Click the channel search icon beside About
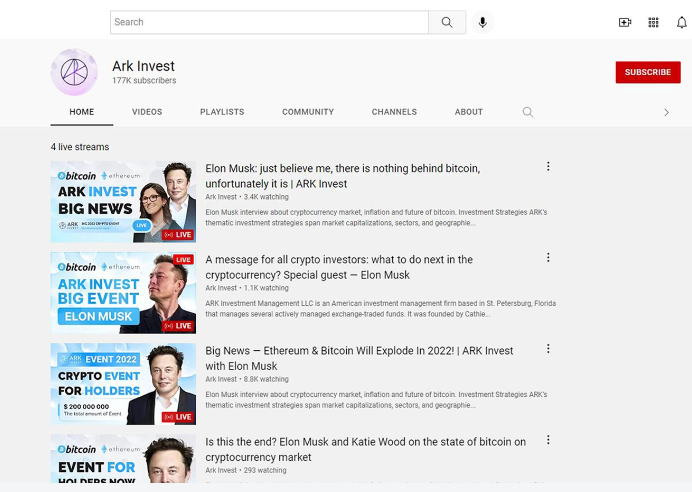The image size is (692, 492). click(528, 112)
